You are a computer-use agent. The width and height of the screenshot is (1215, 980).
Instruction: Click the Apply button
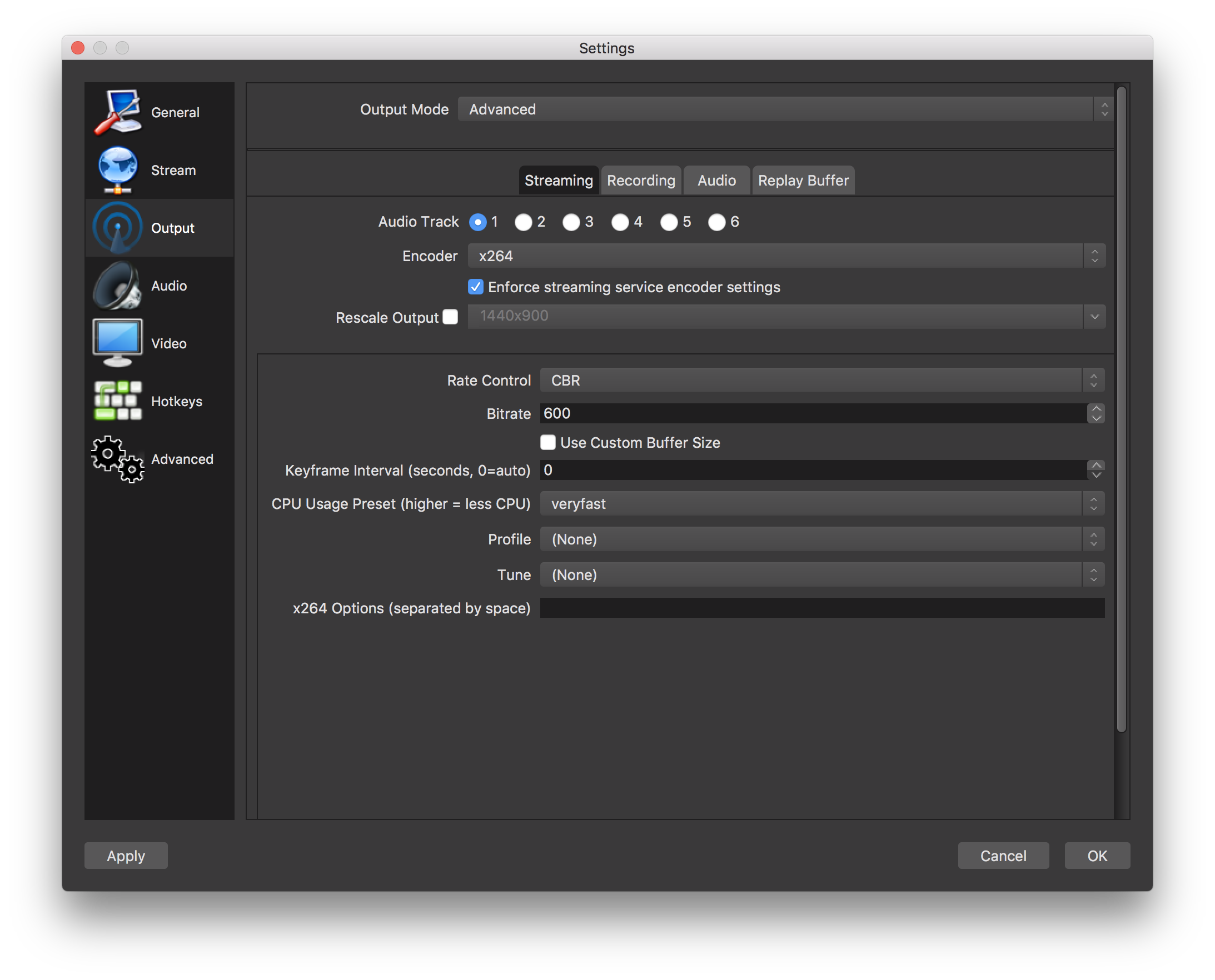[x=126, y=855]
